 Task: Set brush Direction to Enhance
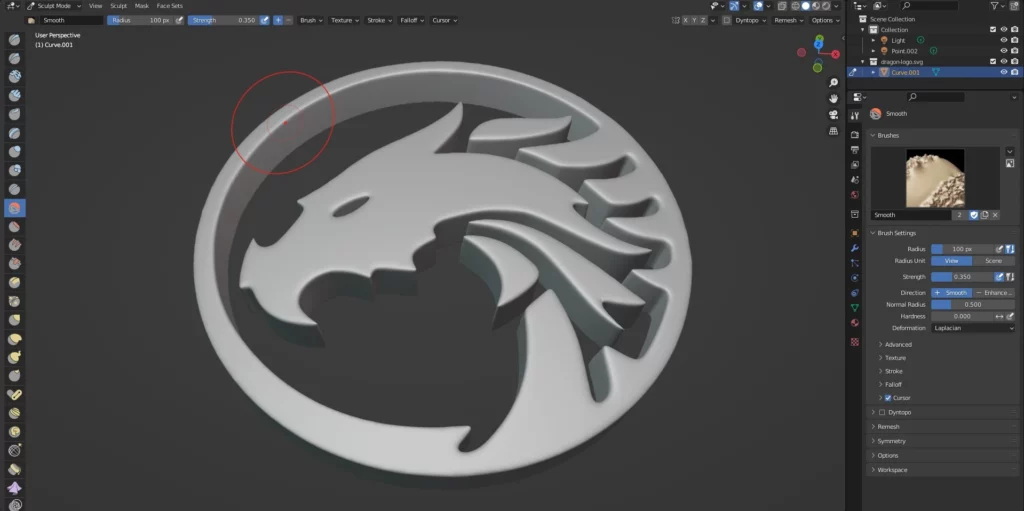[x=994, y=293]
